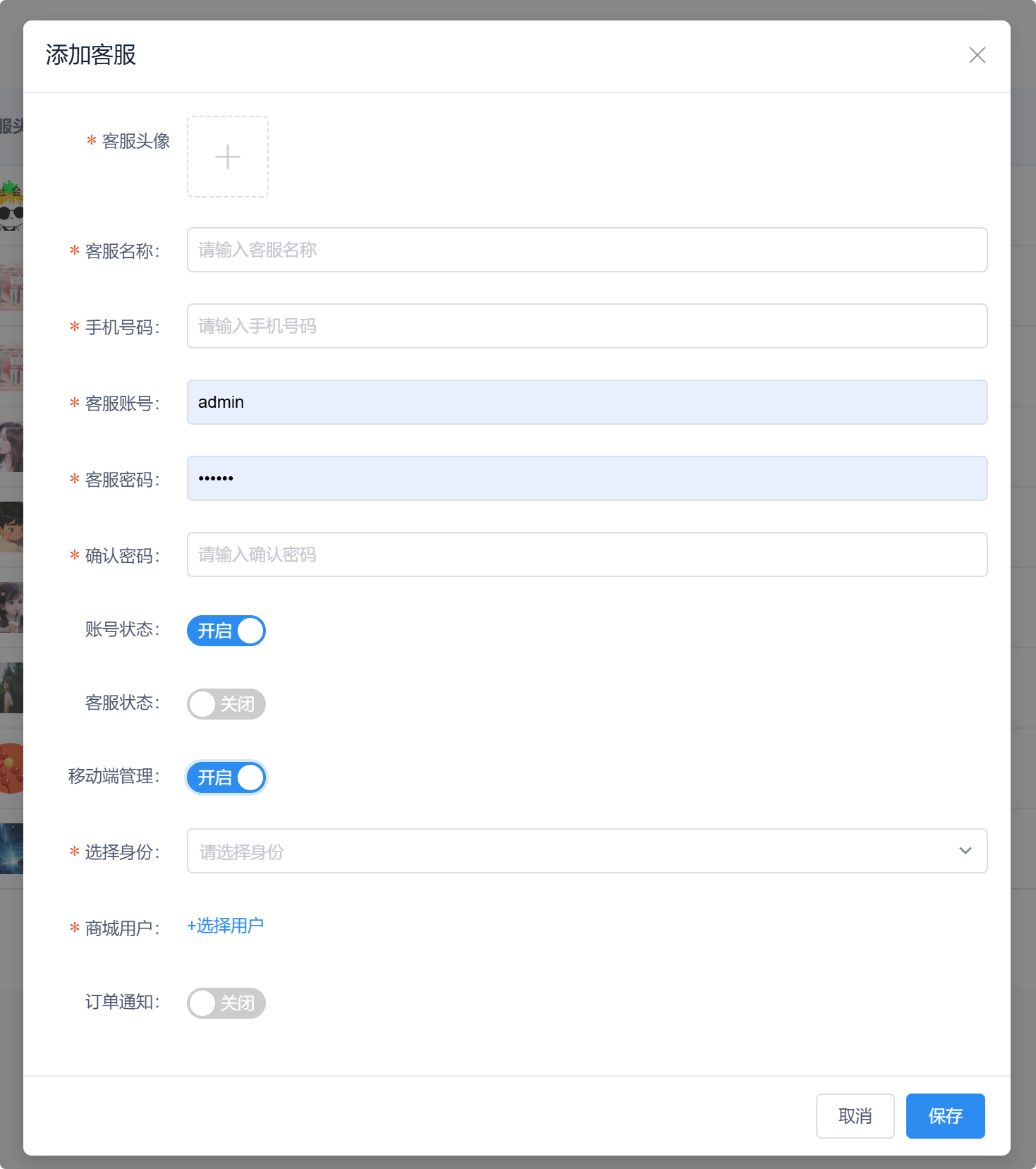Click the plus box to upload 客服头像
Image resolution: width=1036 pixels, height=1169 pixels.
pos(227,157)
